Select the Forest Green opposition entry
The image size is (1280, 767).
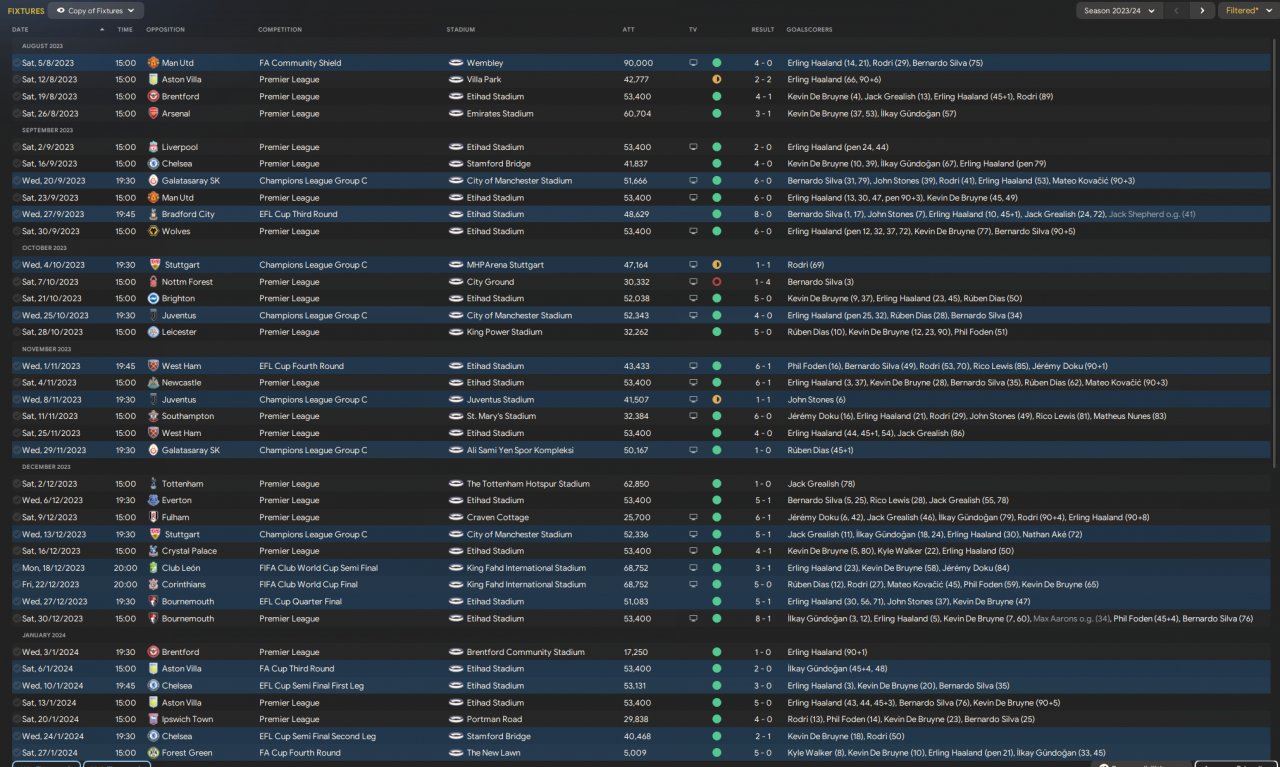tap(187, 753)
